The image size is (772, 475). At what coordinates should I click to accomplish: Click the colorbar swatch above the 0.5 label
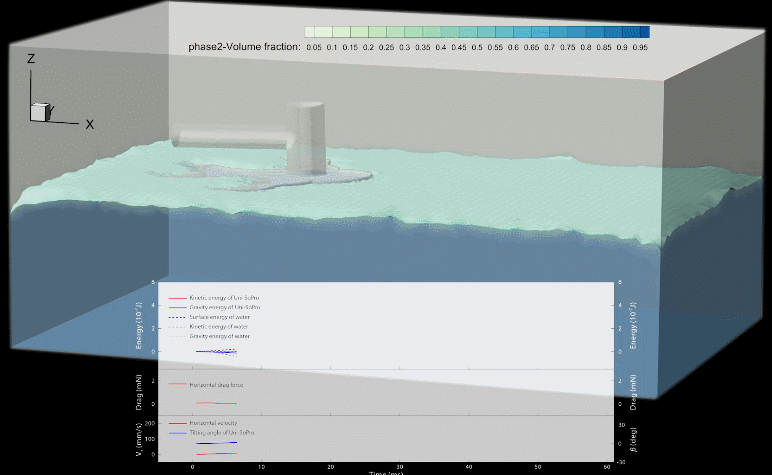click(x=477, y=32)
